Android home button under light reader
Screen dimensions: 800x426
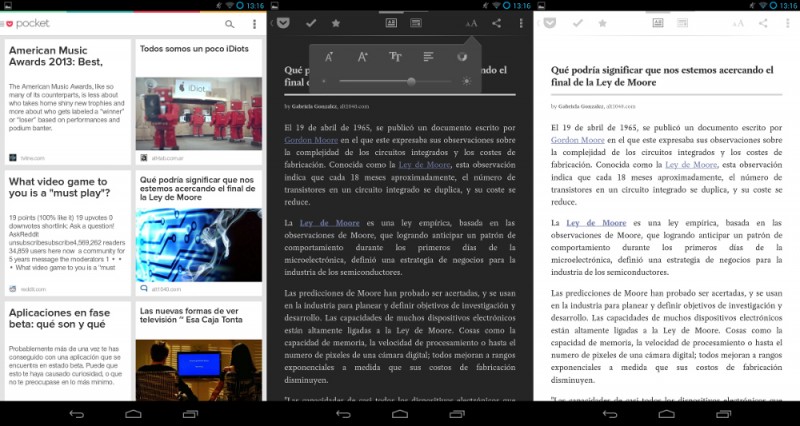[x=667, y=414]
